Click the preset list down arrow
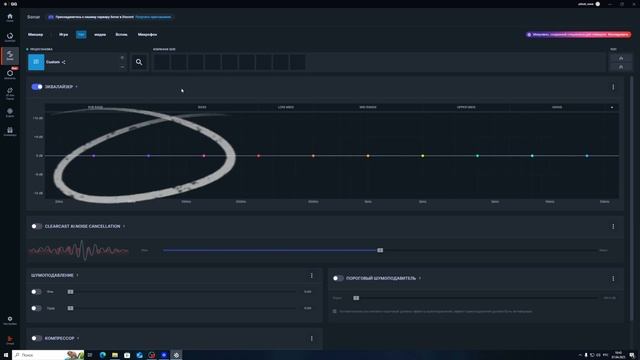The height and width of the screenshot is (360, 640). pos(122,67)
